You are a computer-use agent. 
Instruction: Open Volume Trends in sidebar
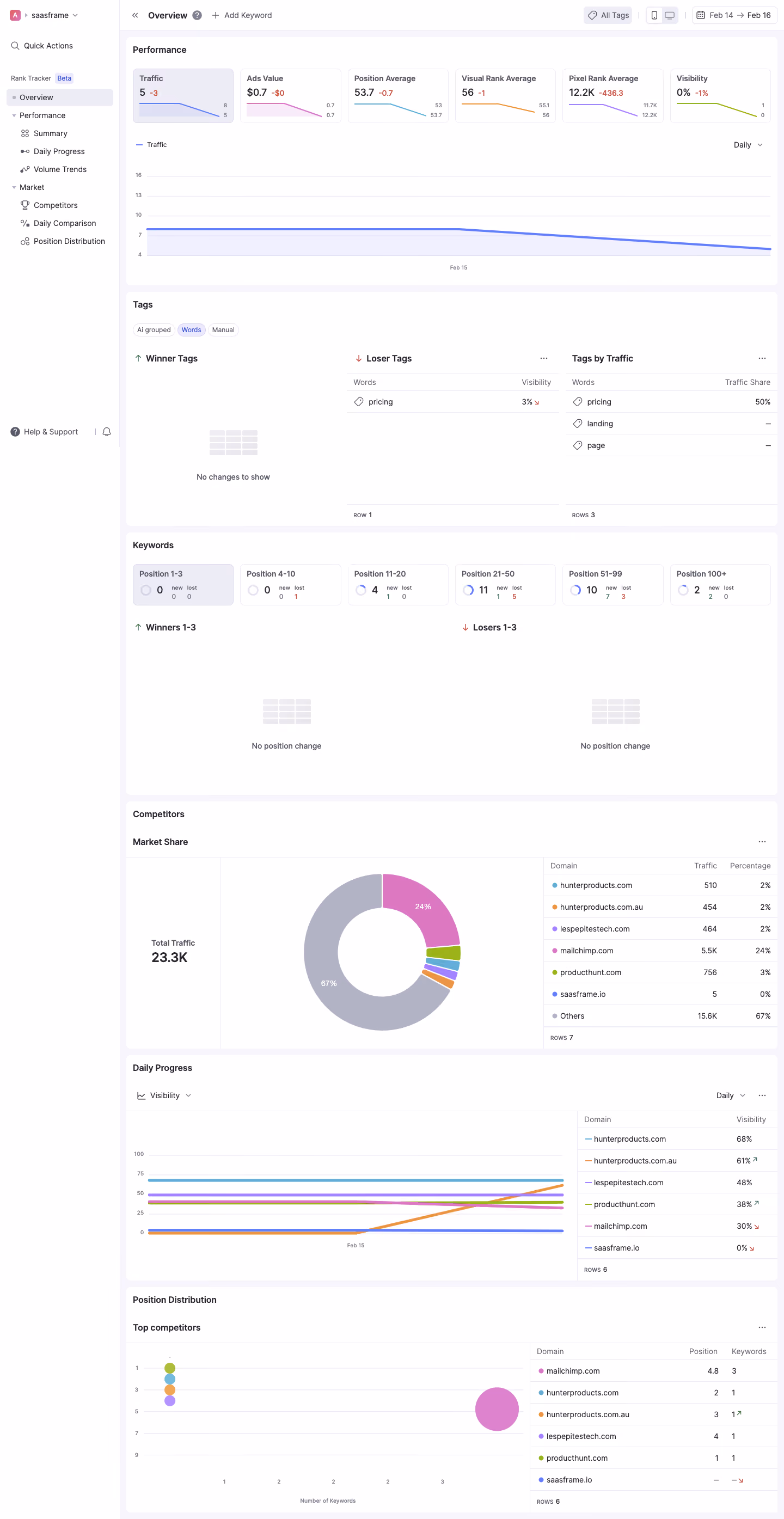59,169
